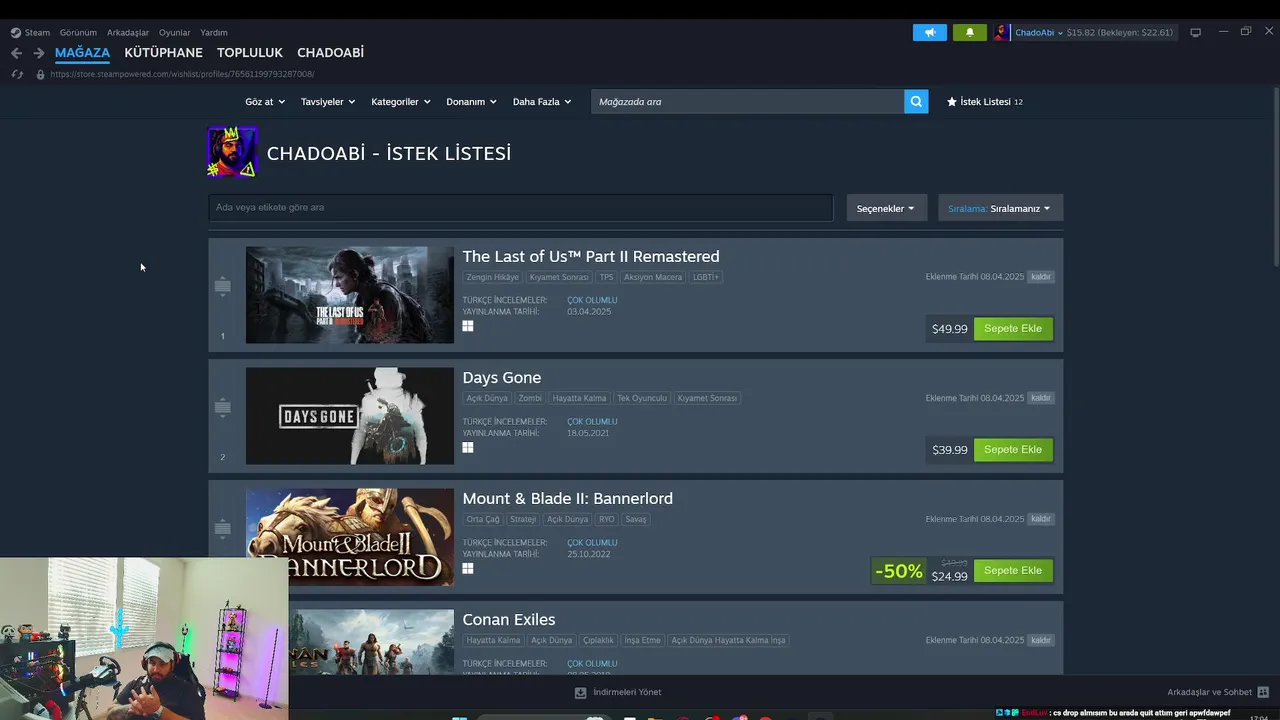Click the padlock icon beside the URL
This screenshot has width=1280, height=720.
(x=40, y=74)
